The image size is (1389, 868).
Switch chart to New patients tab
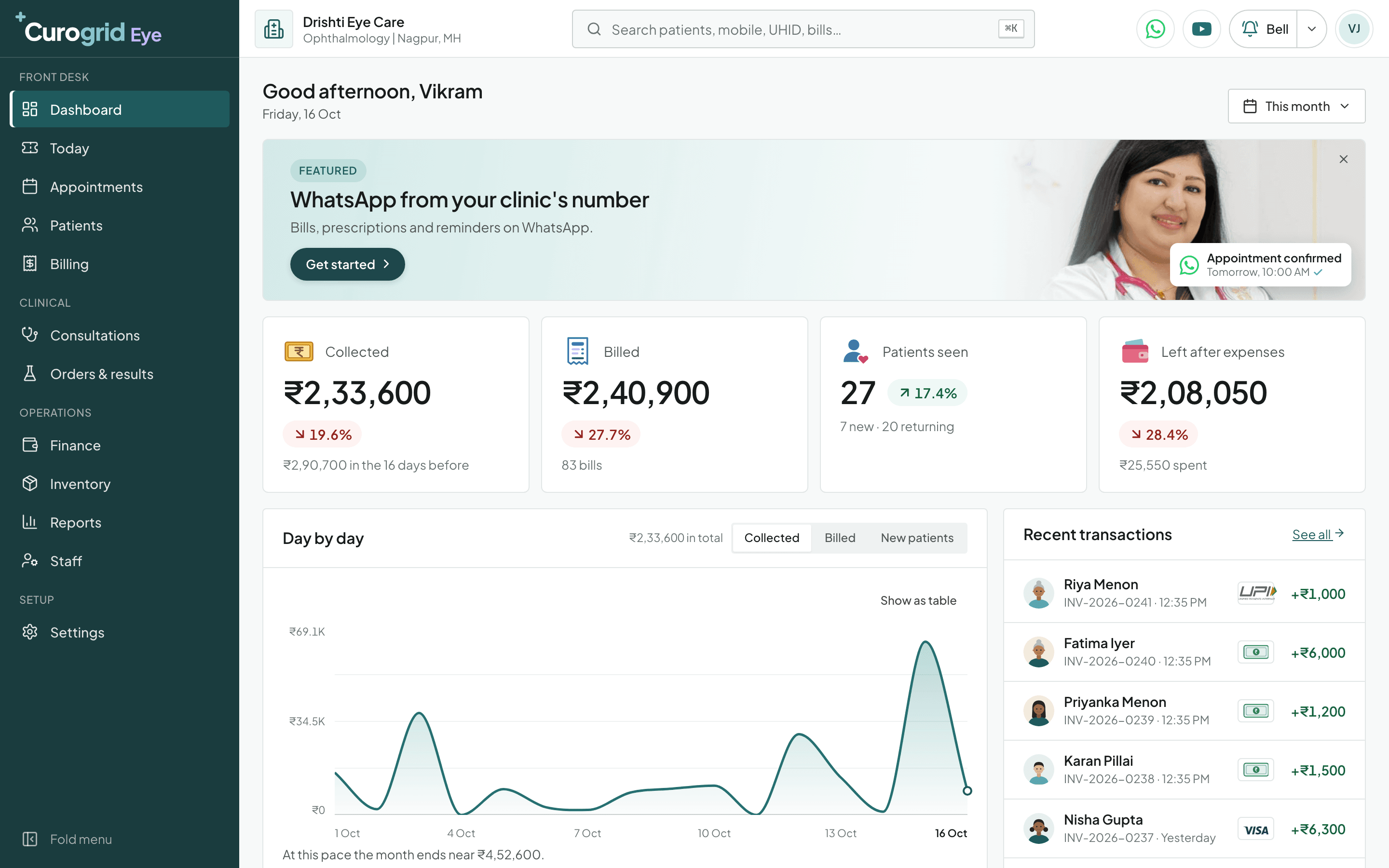[917, 538]
